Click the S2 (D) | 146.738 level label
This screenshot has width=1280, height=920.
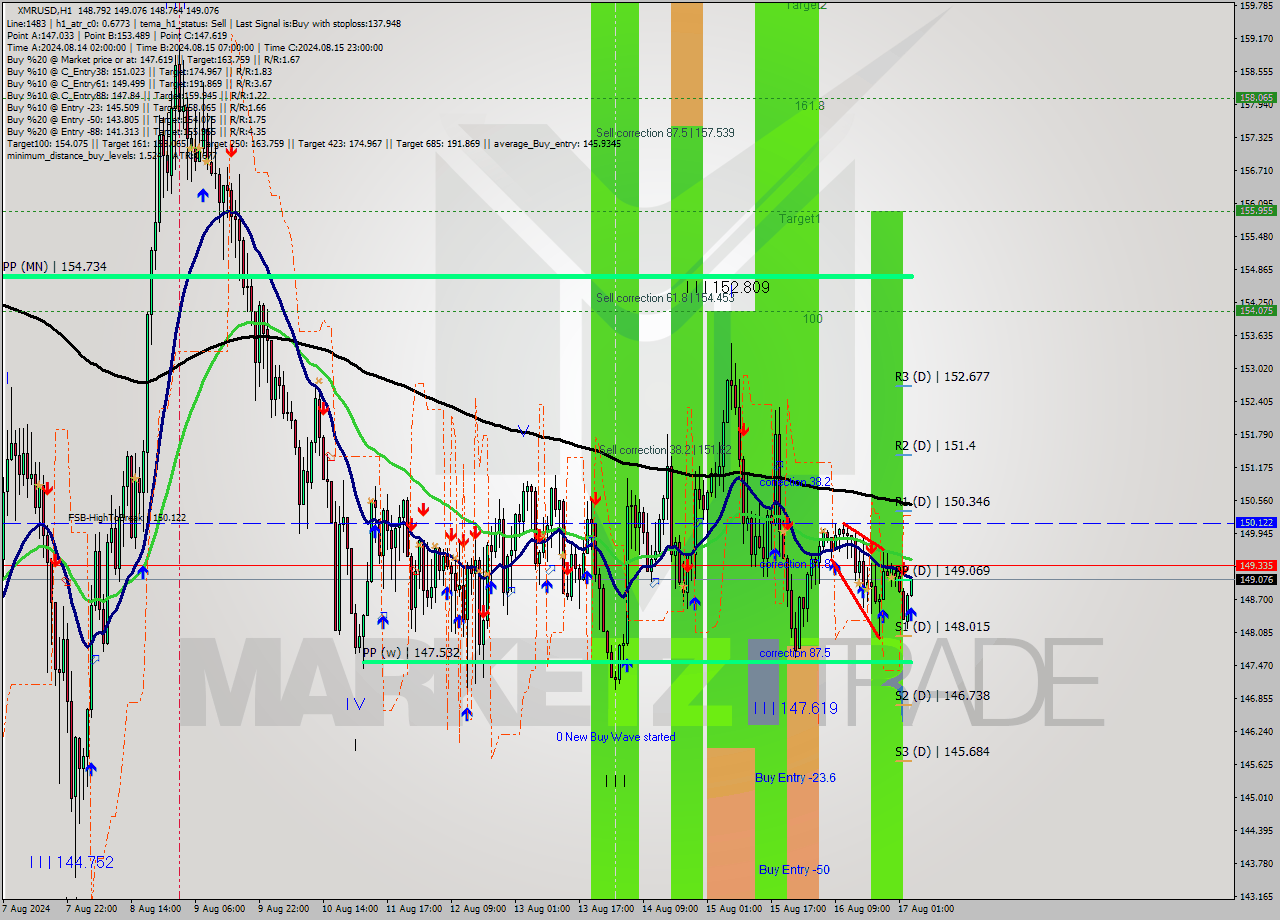[x=942, y=695]
